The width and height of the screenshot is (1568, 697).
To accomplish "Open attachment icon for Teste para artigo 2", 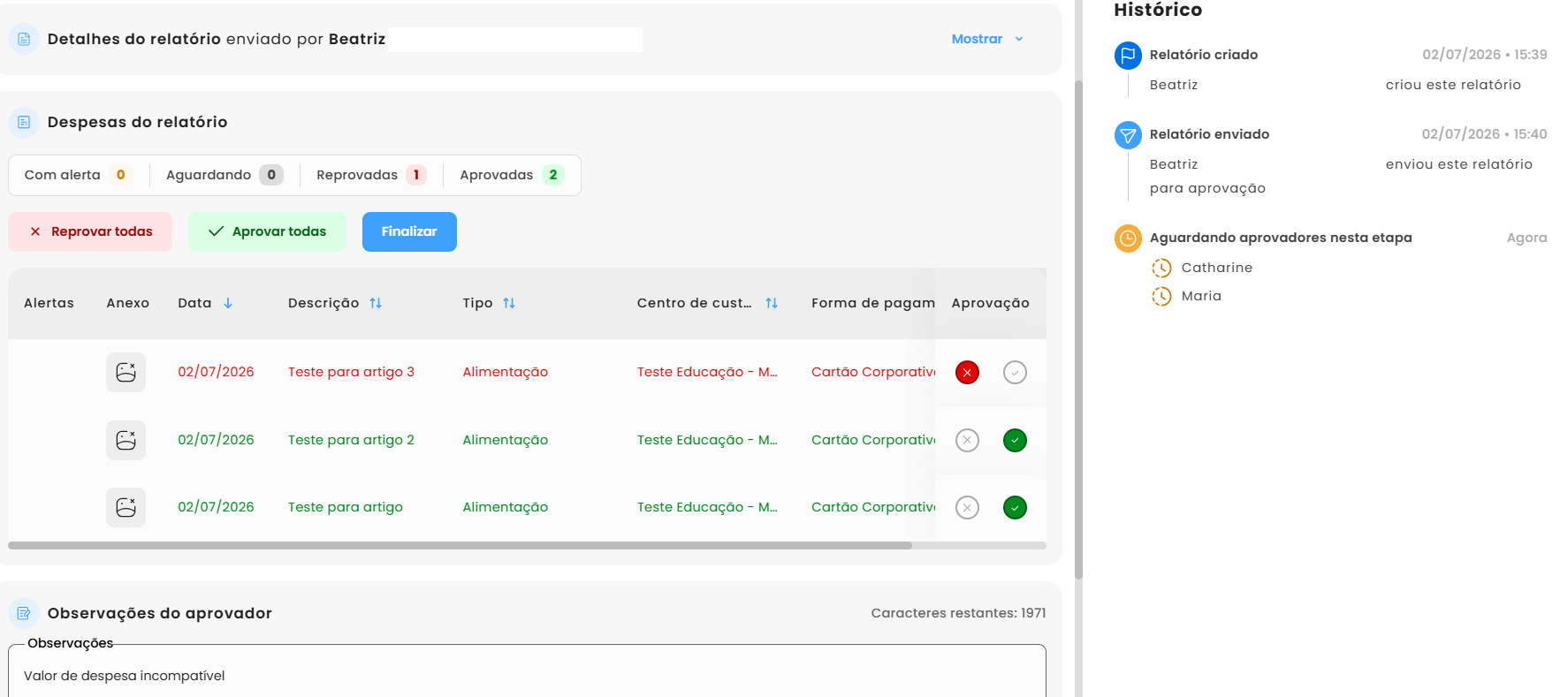I will pyautogui.click(x=126, y=440).
